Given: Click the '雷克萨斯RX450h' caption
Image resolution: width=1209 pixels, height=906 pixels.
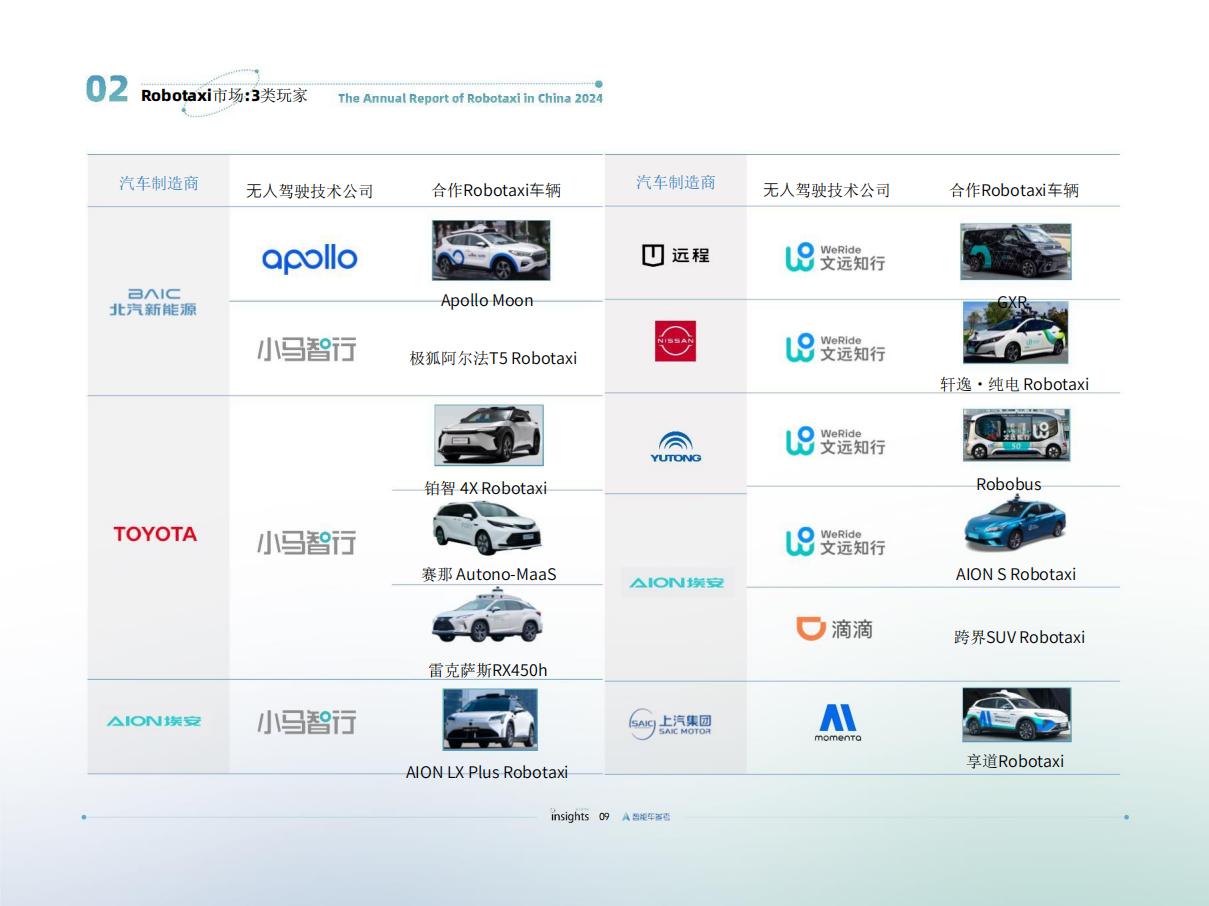Looking at the screenshot, I should point(488,670).
